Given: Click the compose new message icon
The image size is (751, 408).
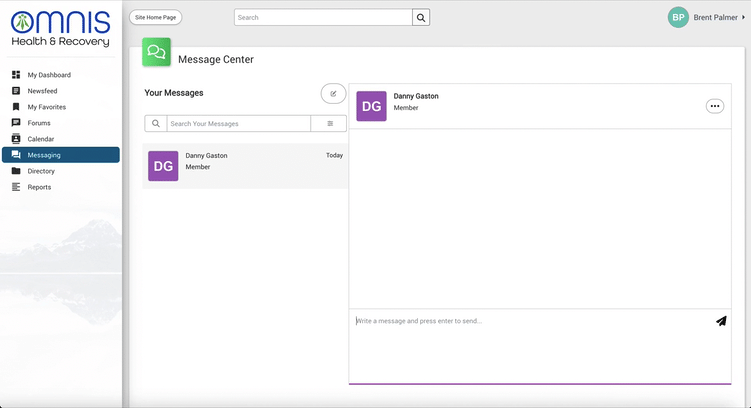Looking at the screenshot, I should point(333,93).
